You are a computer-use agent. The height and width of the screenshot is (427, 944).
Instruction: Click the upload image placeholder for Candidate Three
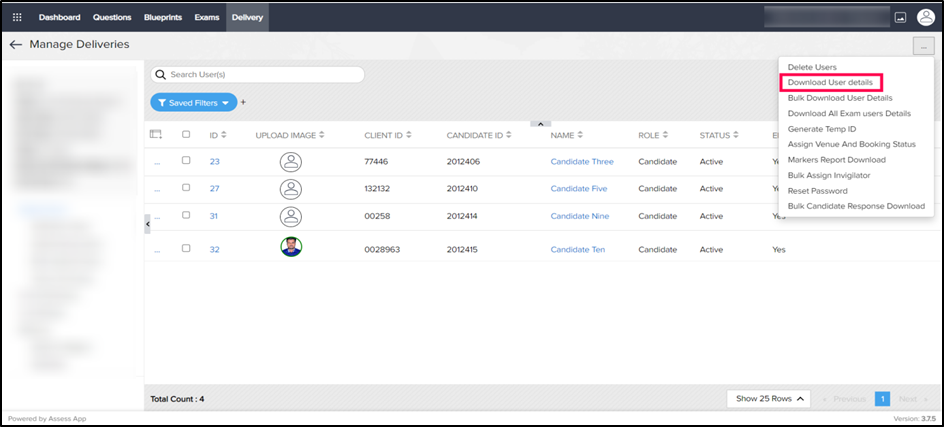pyautogui.click(x=291, y=161)
